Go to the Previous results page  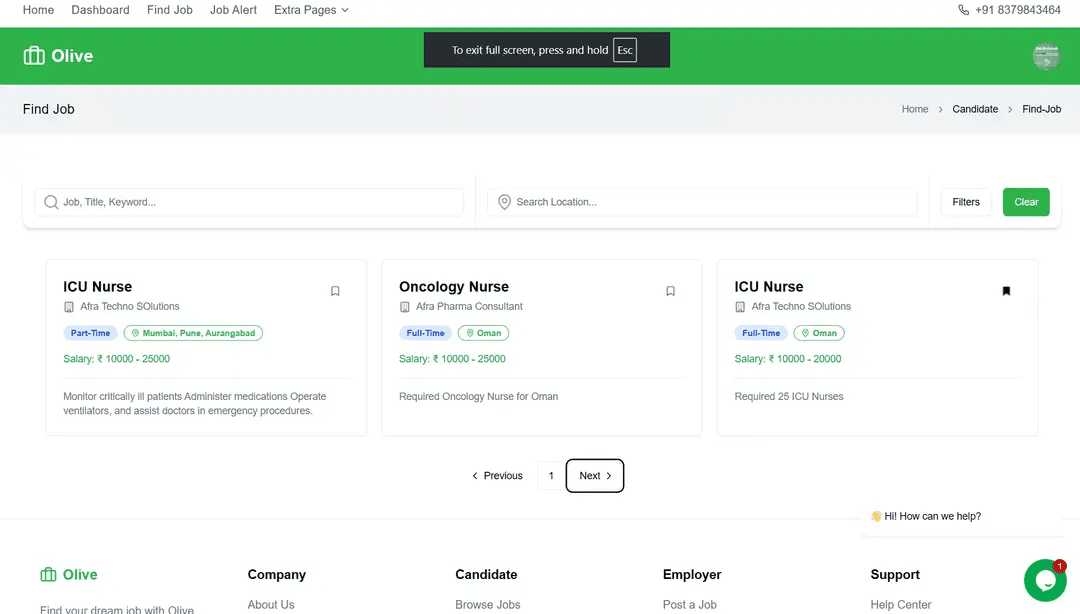coord(497,476)
